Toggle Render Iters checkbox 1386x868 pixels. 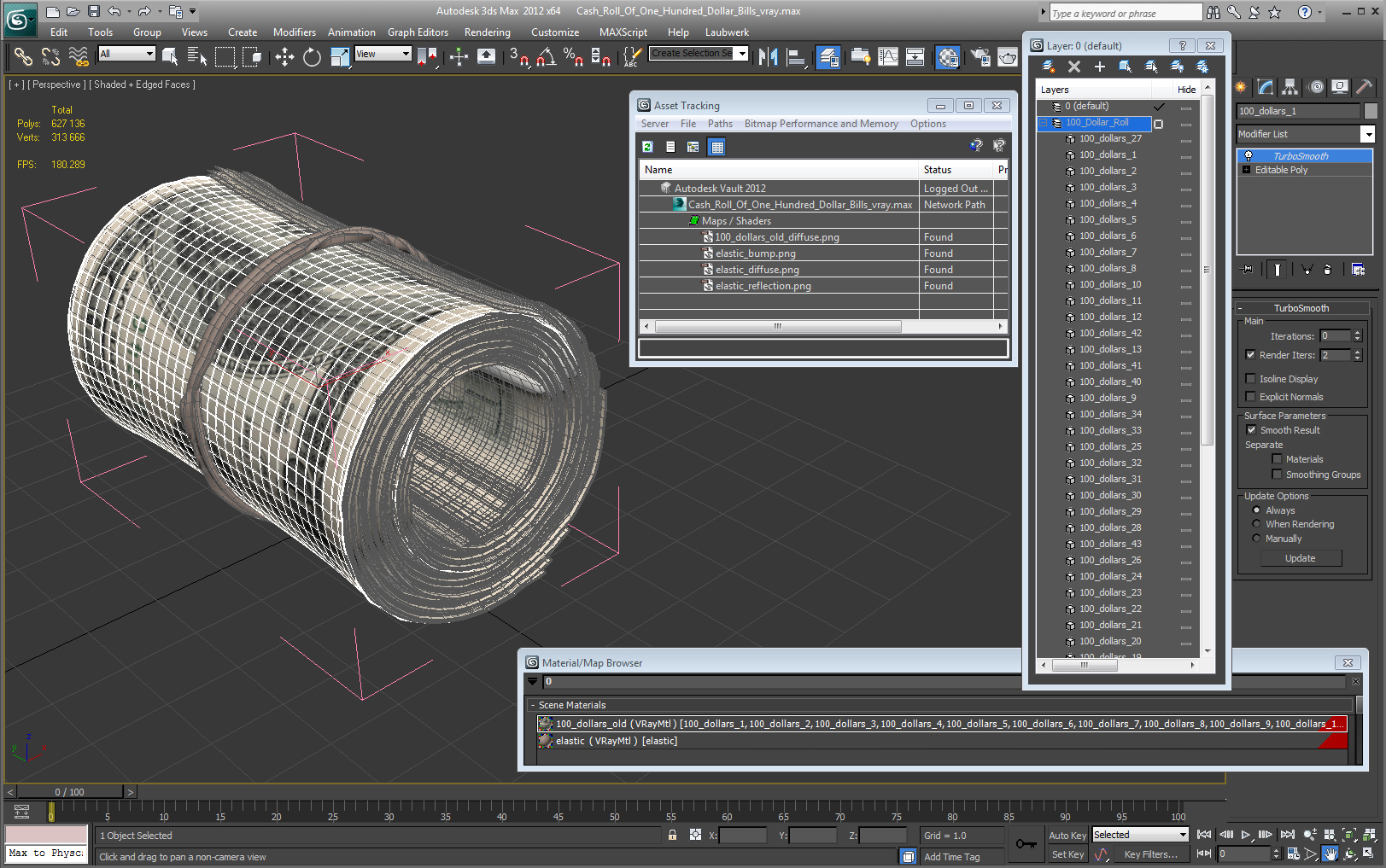tap(1250, 355)
